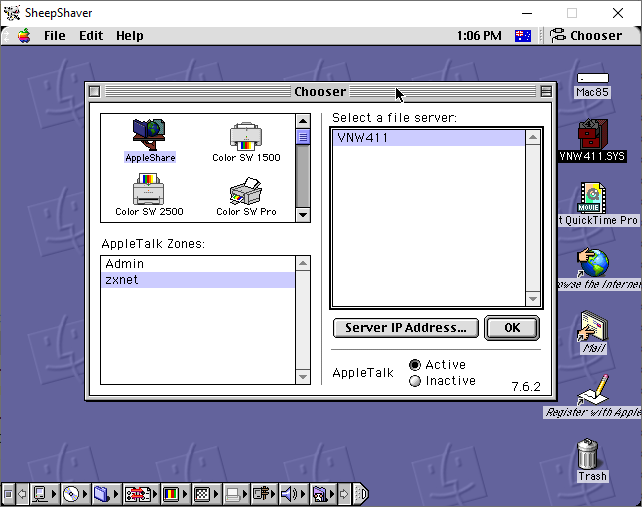The width and height of the screenshot is (642, 507).
Task: Click down arrow of device icon list scrollbar
Action: [x=303, y=215]
